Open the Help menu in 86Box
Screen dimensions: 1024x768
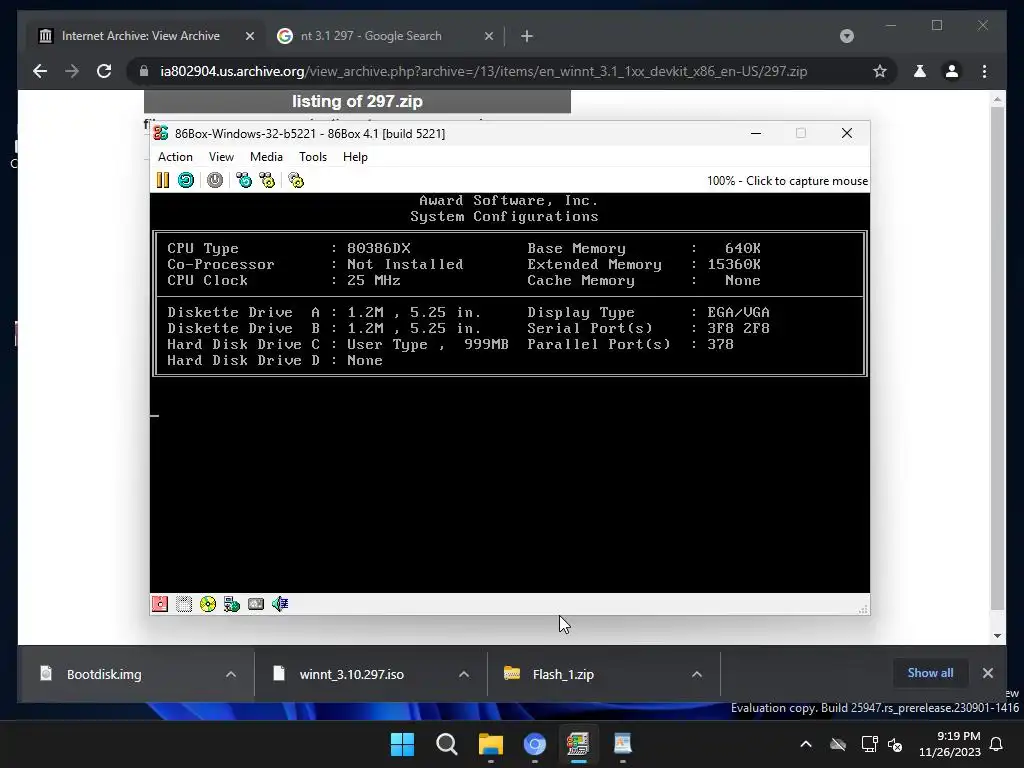pyautogui.click(x=355, y=157)
